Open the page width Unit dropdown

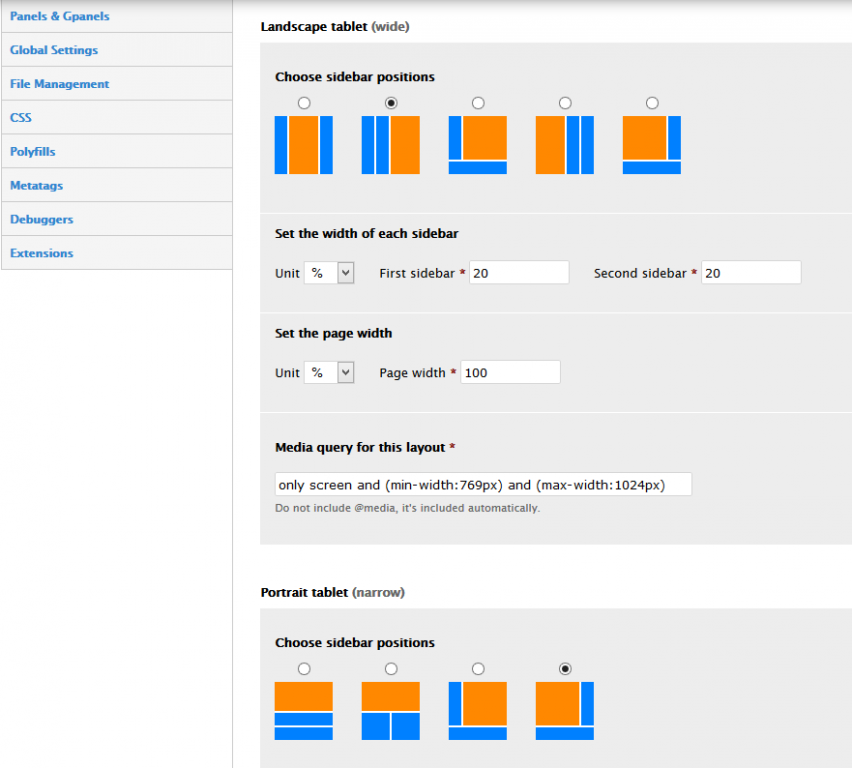(330, 373)
